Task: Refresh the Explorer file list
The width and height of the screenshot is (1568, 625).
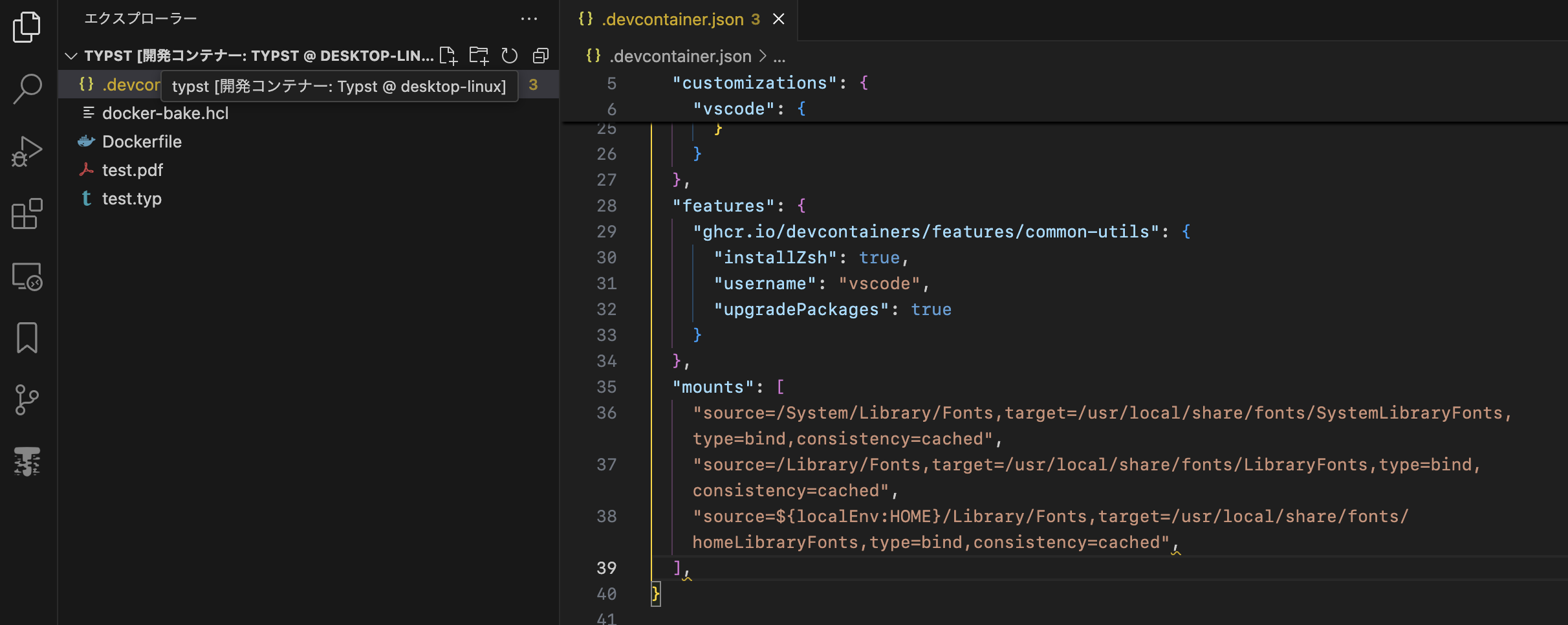Action: [x=509, y=56]
